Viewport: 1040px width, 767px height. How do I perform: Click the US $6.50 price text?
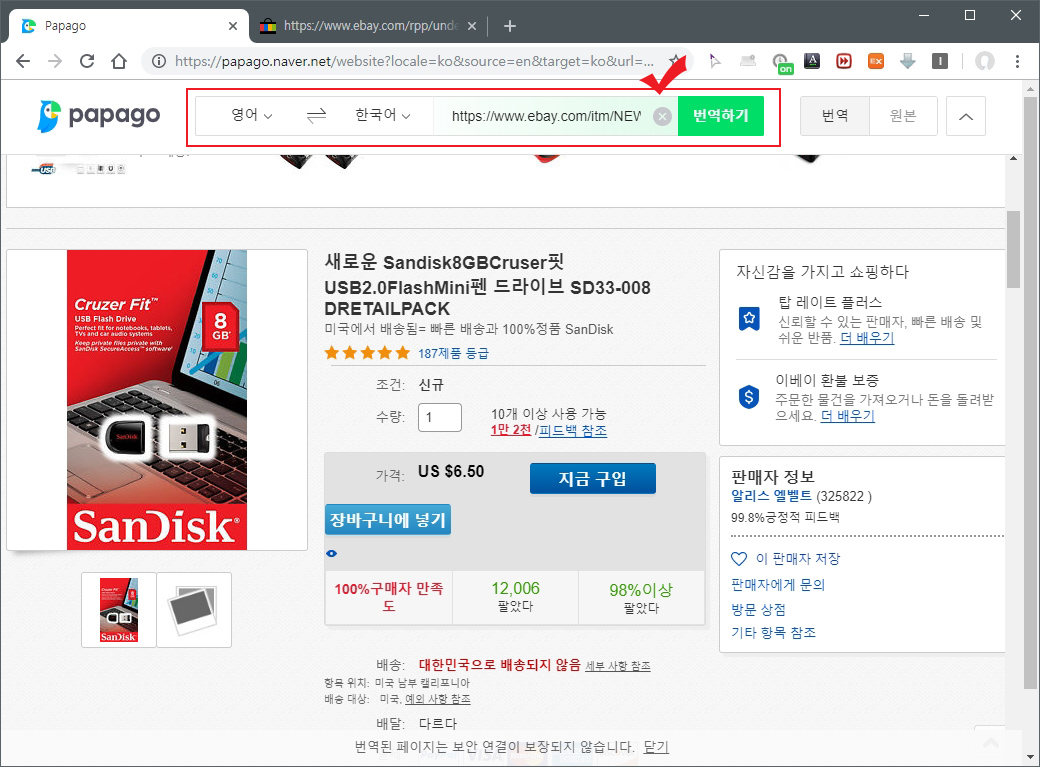451,471
